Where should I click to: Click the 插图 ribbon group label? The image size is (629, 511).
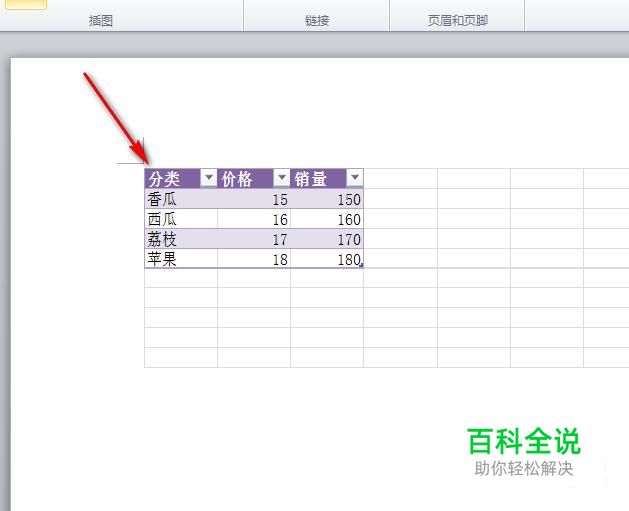click(101, 20)
